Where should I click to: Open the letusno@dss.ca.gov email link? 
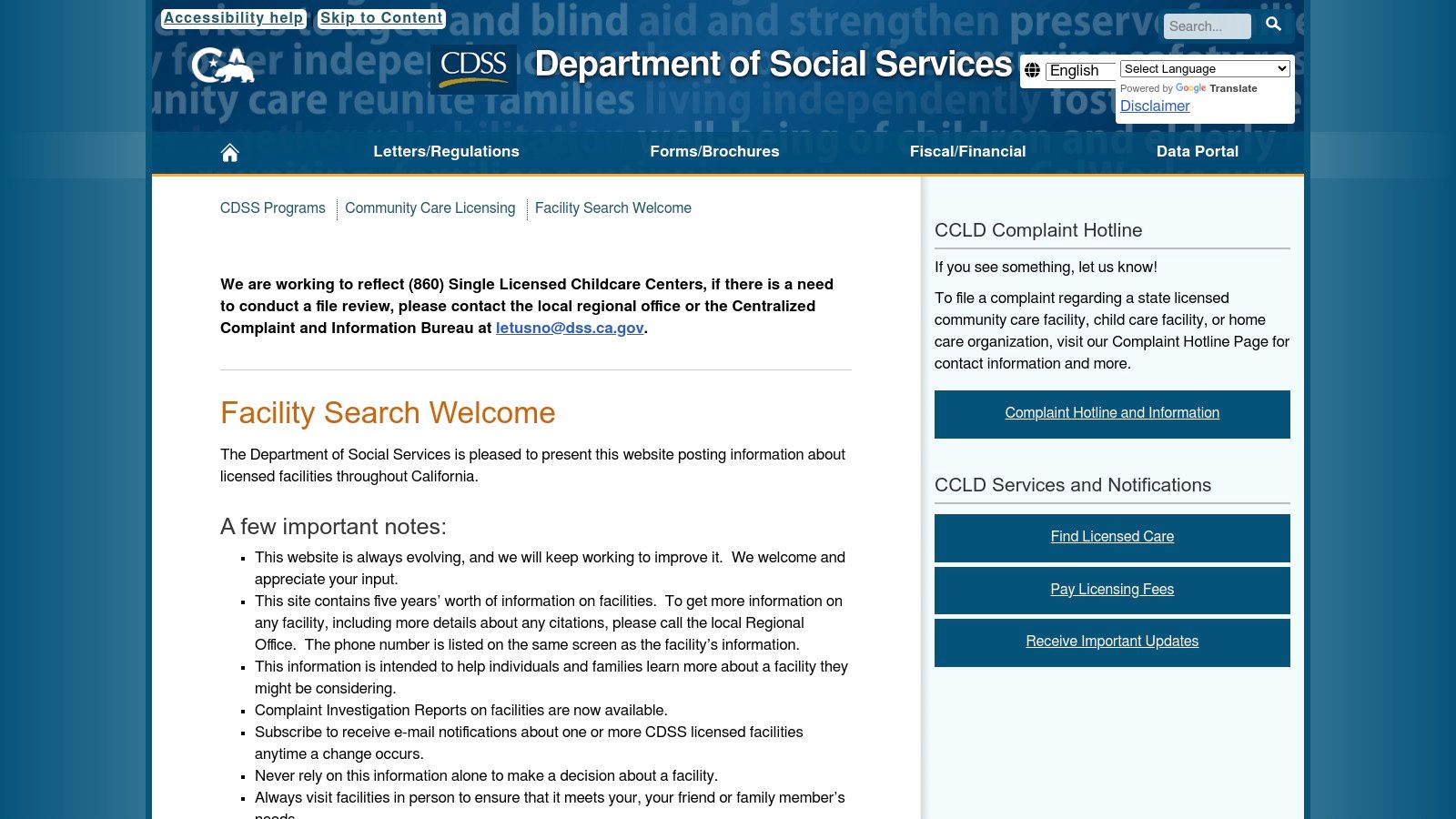569,329
